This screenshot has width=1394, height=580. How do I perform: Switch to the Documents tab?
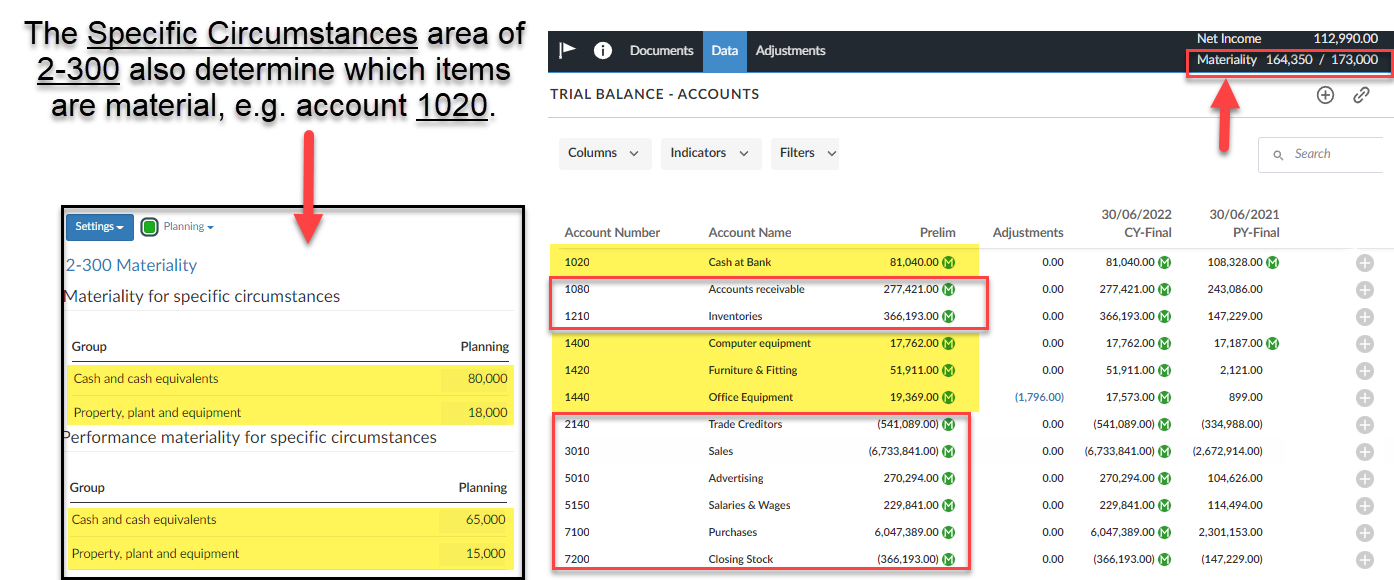click(661, 51)
